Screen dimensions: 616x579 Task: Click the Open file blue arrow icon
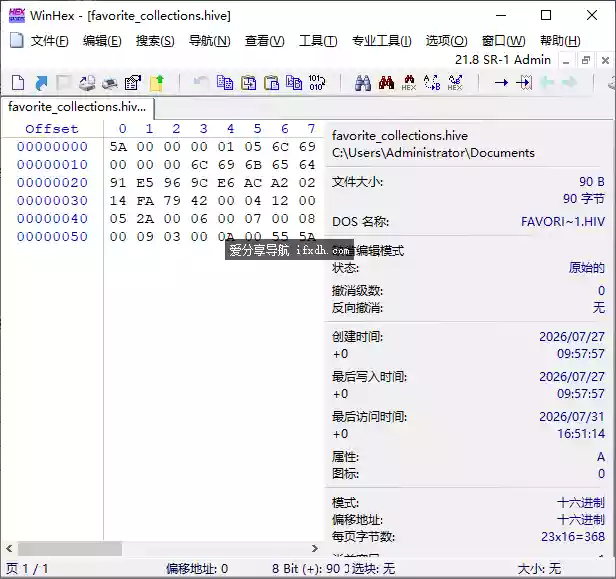[x=41, y=83]
